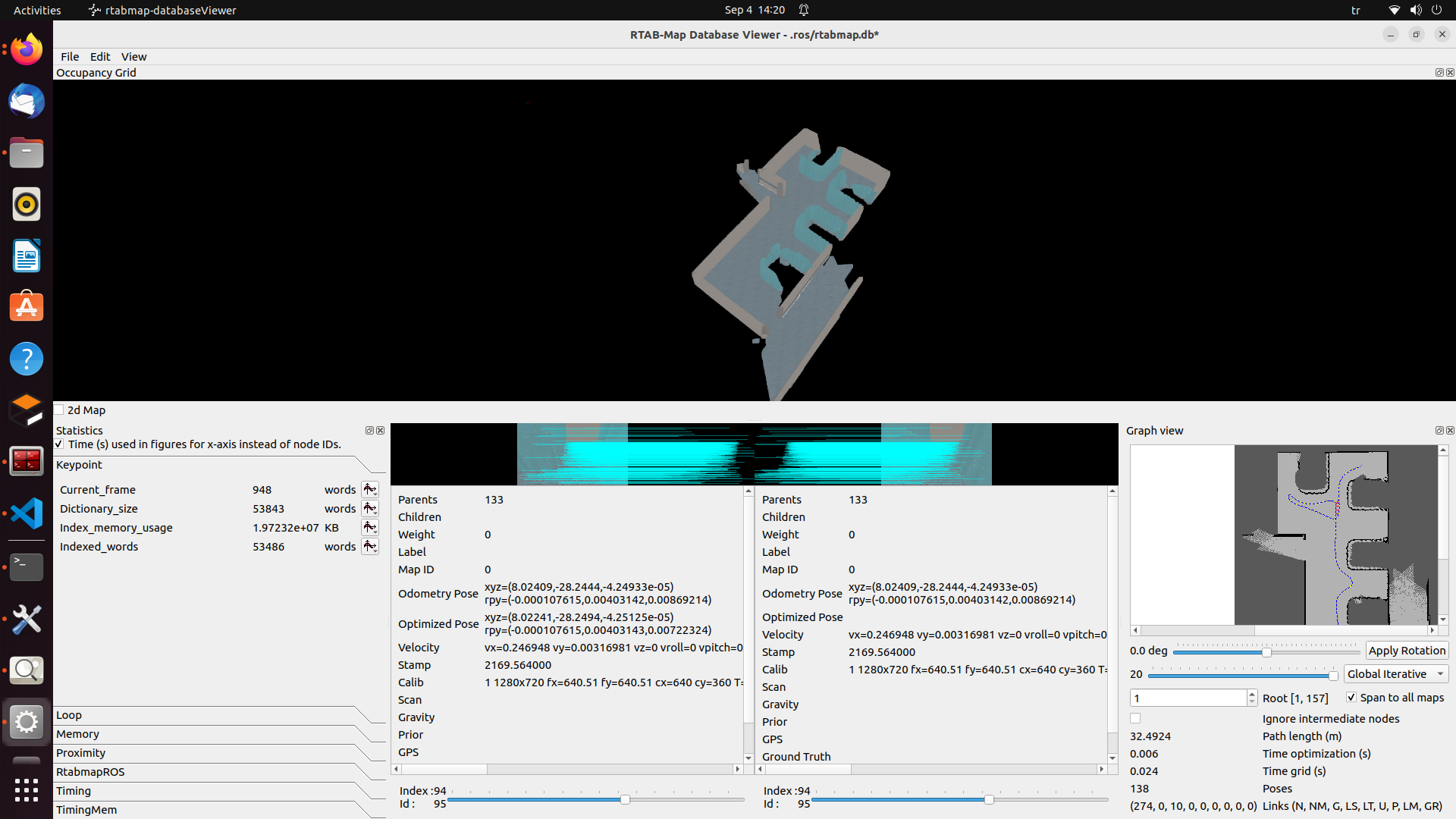
Task: Plot the Dictionary_size statistic graph icon
Action: click(x=369, y=508)
